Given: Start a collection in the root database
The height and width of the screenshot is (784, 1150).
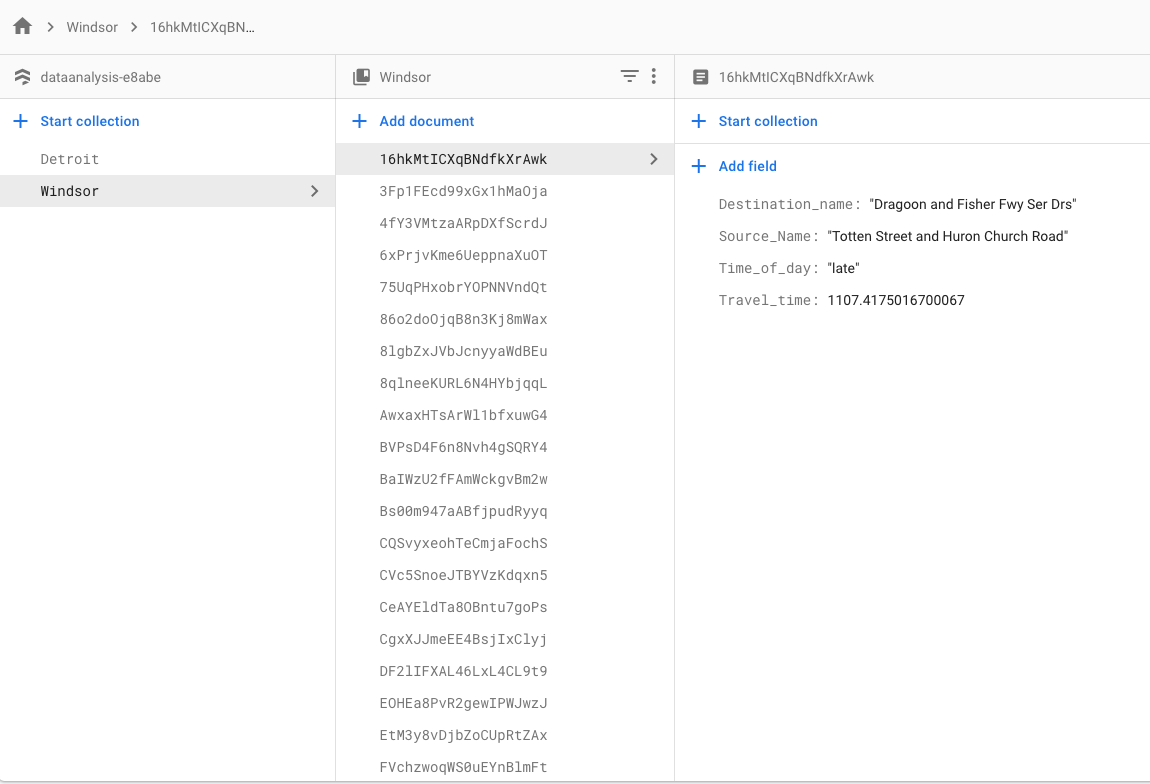Looking at the screenshot, I should (89, 121).
